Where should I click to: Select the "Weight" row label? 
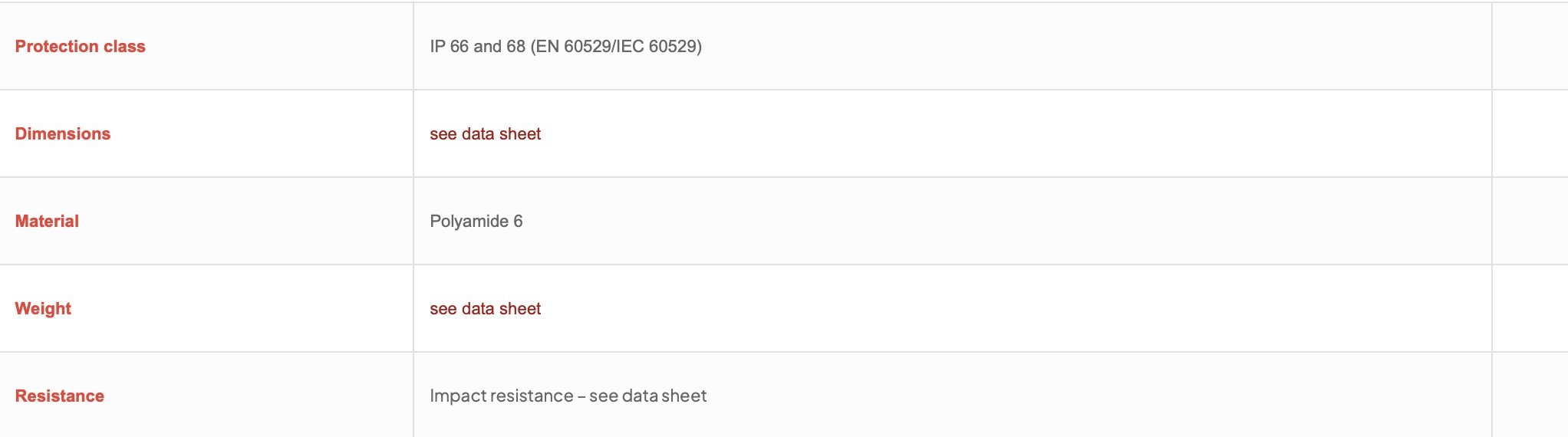[x=43, y=309]
